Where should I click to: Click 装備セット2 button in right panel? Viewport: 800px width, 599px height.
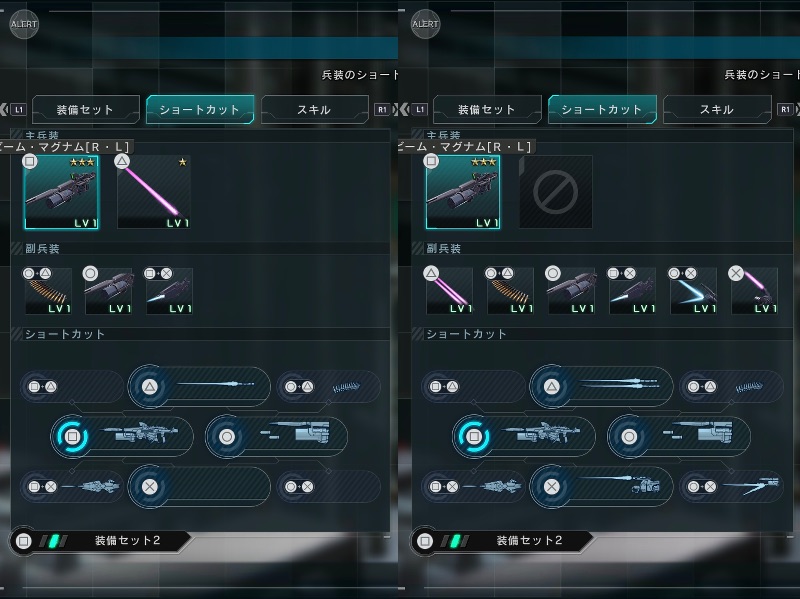503,540
